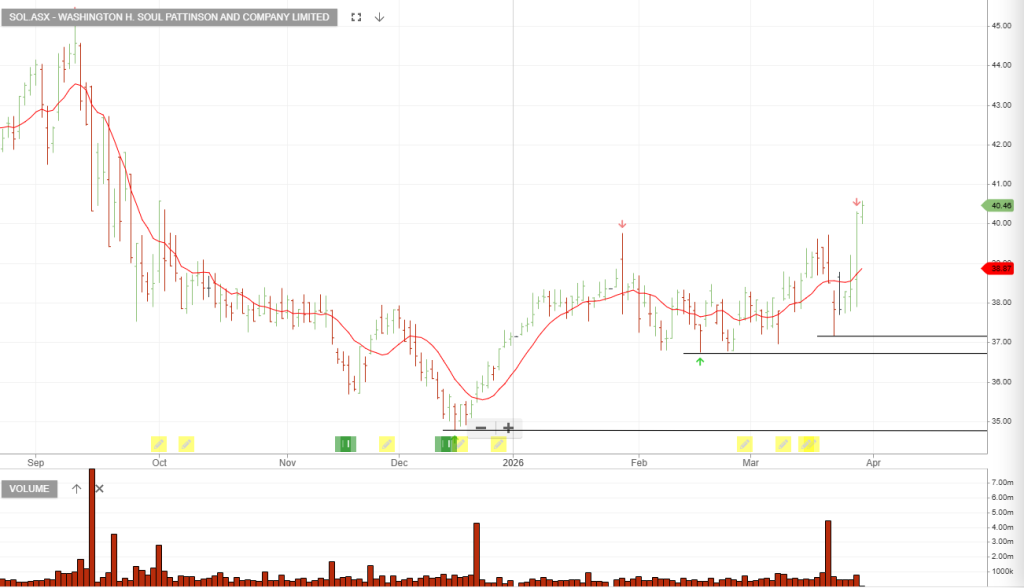This screenshot has height=588, width=1024.
Task: Open the yellow note icon in late February
Action: pyautogui.click(x=744, y=443)
